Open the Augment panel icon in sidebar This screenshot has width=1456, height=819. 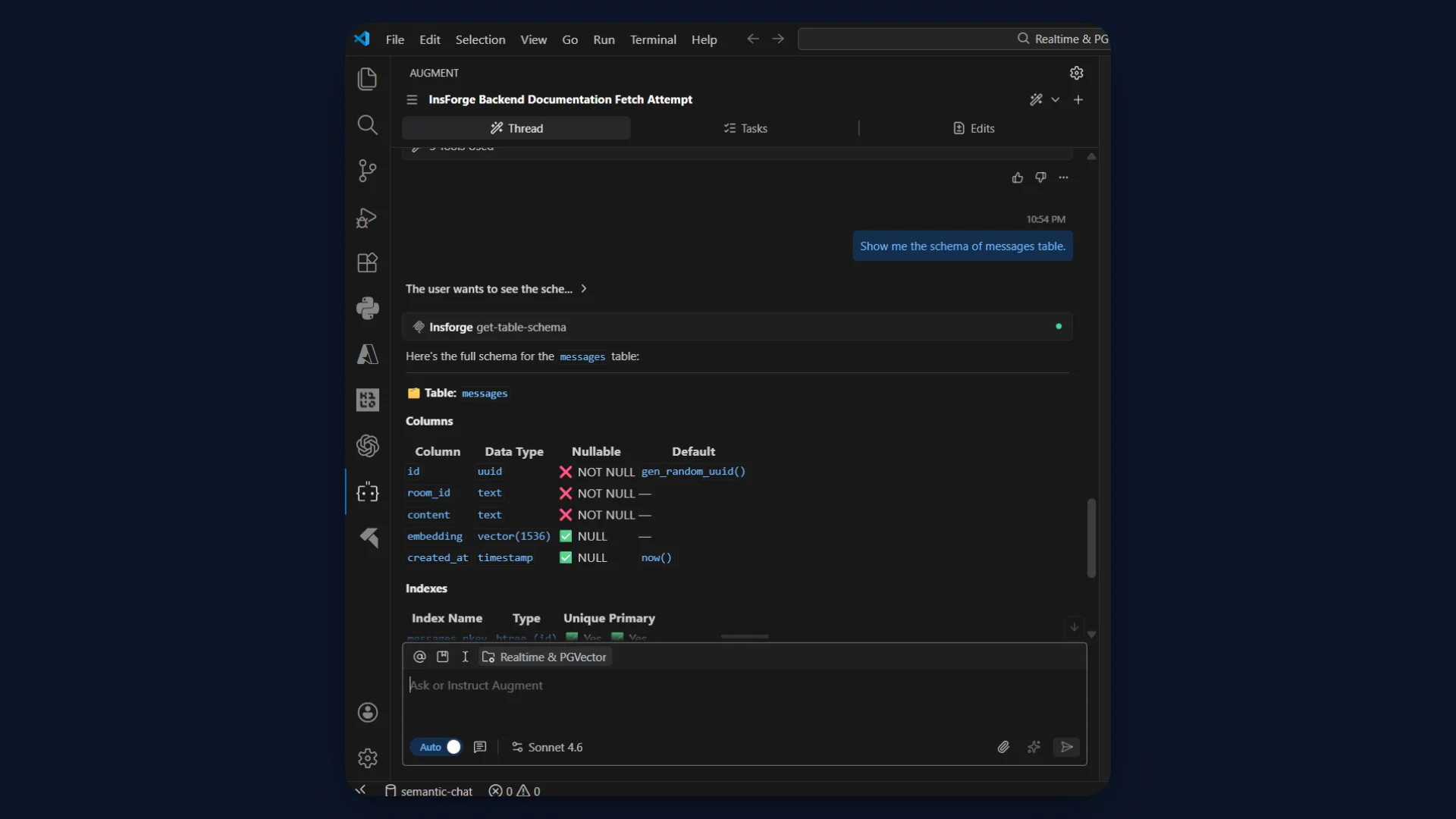[367, 492]
